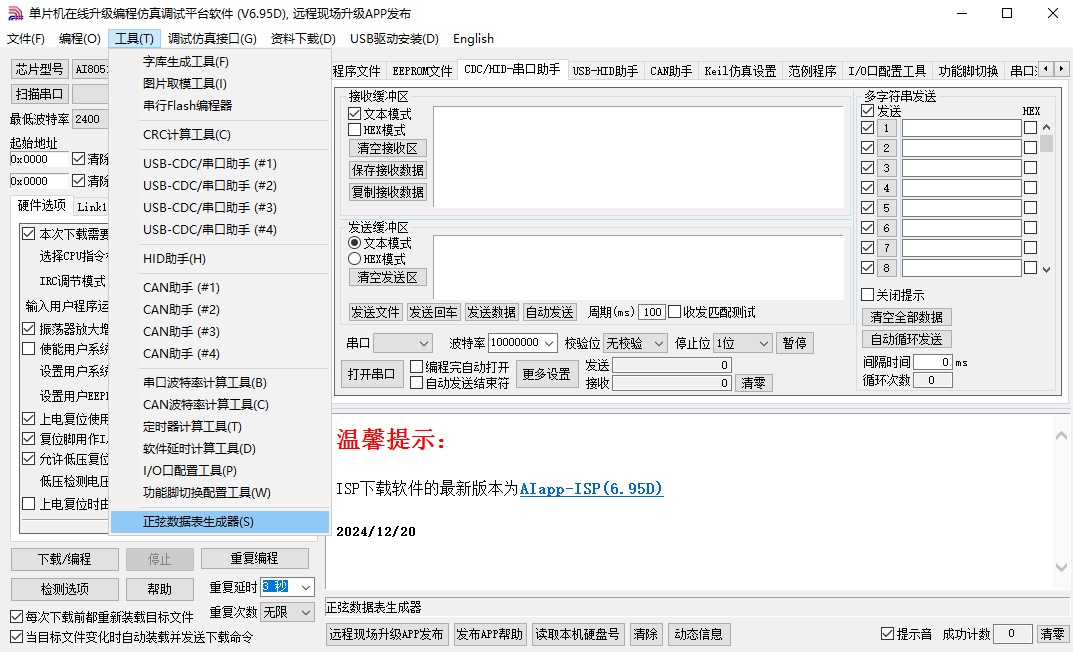1073x652 pixels.
Task: Click 清空接收区 button
Action: [x=388, y=148]
